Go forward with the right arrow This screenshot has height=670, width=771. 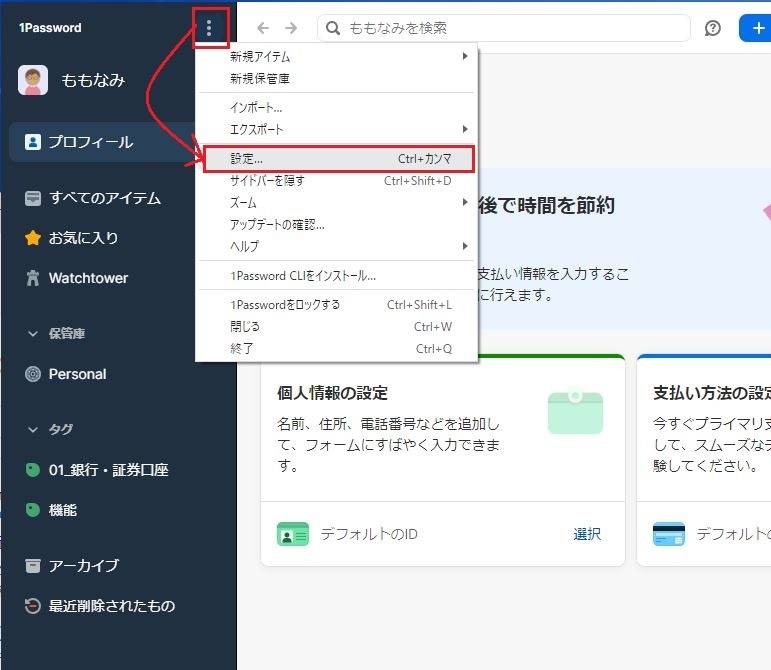tap(291, 28)
